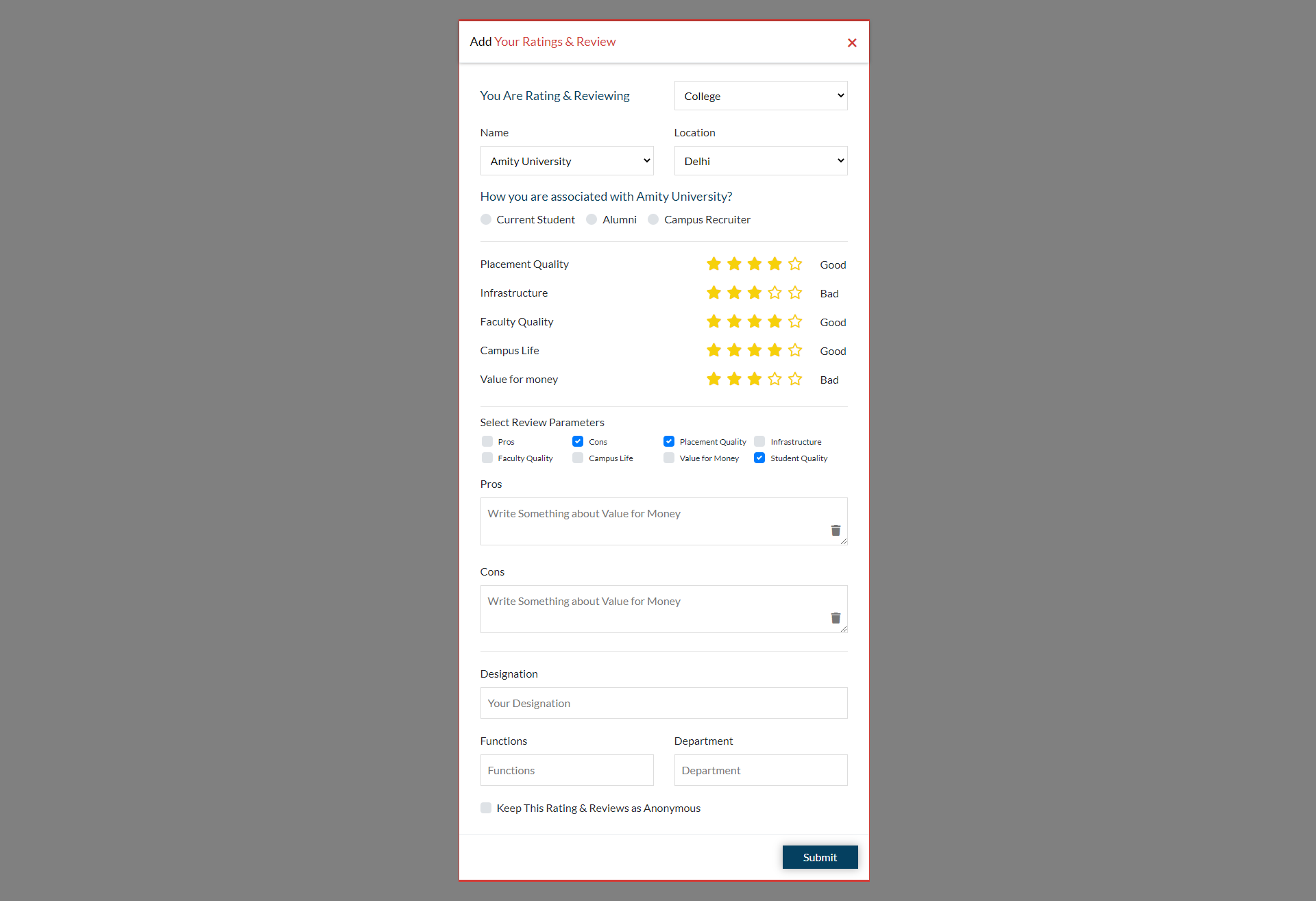Select the Current Student option
Viewport: 1316px width, 901px height.
(x=486, y=219)
